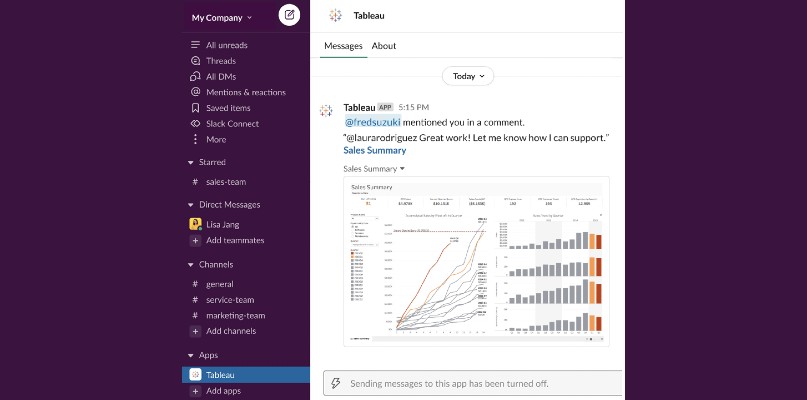Select the Tableau app in sidebar

coord(245,375)
